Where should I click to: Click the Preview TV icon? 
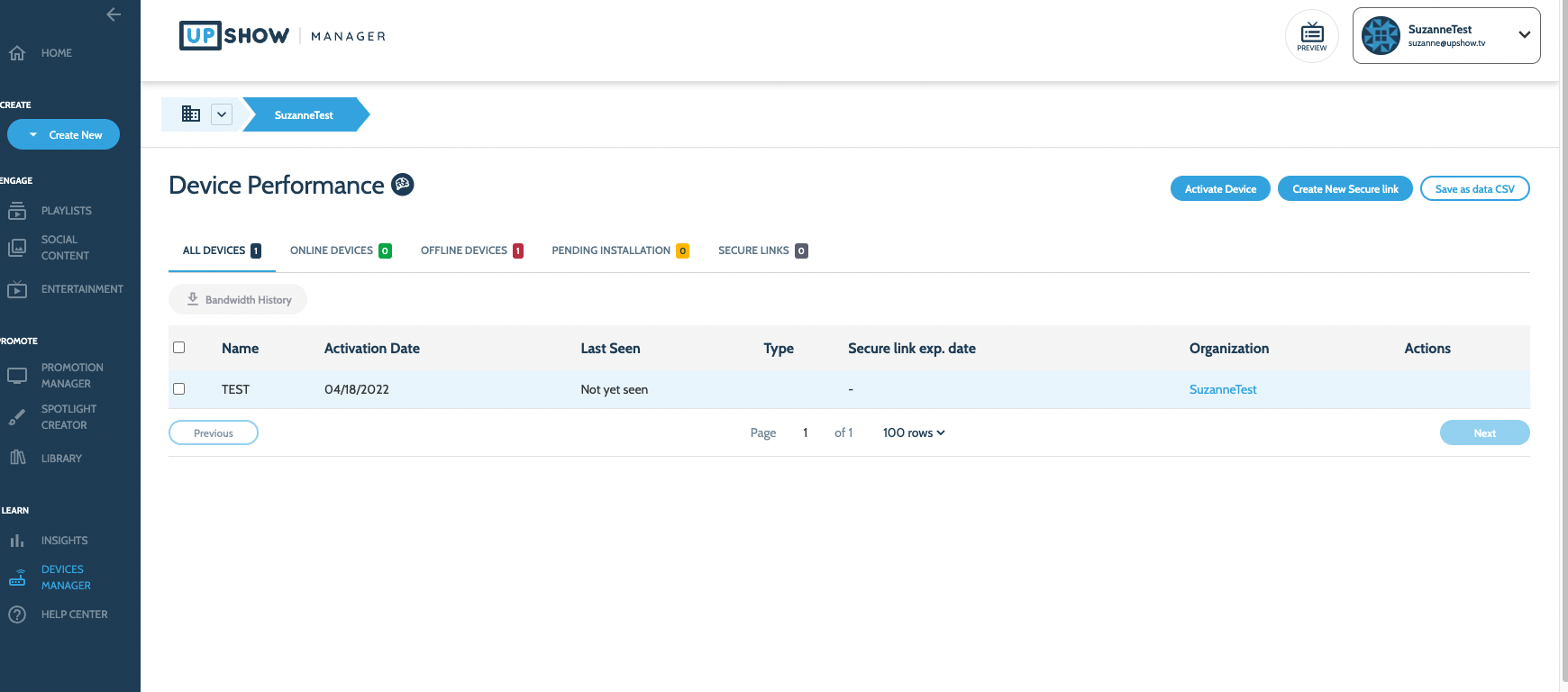click(1312, 36)
